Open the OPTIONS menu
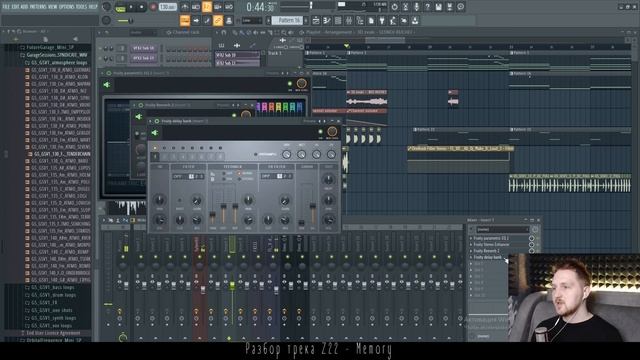 [x=67, y=7]
